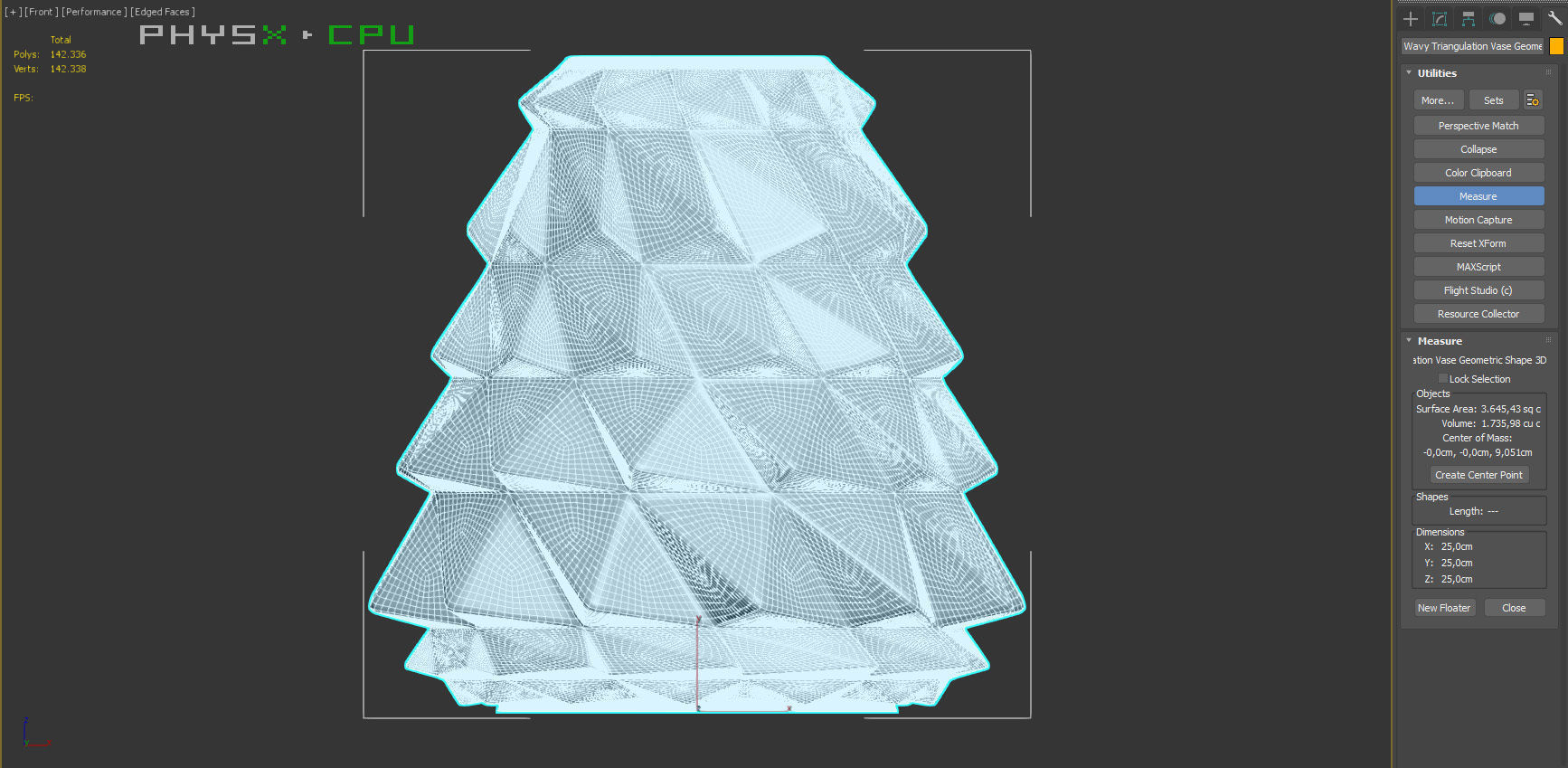Screen dimensions: 1568x768
Task: Open the [Performance] viewport quality menu
Action: tap(94, 12)
